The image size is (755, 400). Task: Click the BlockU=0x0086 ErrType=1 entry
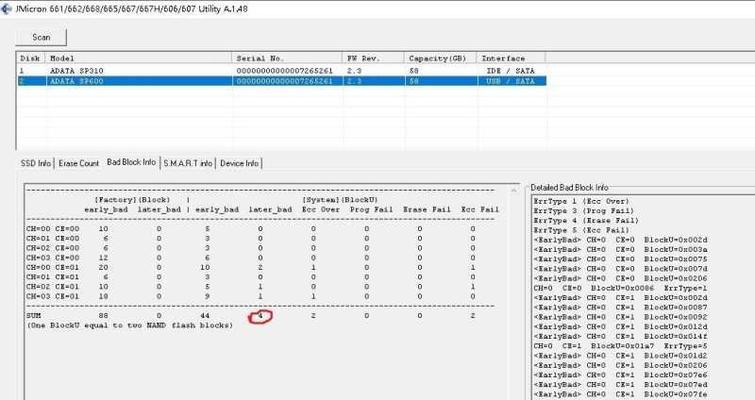pos(620,288)
